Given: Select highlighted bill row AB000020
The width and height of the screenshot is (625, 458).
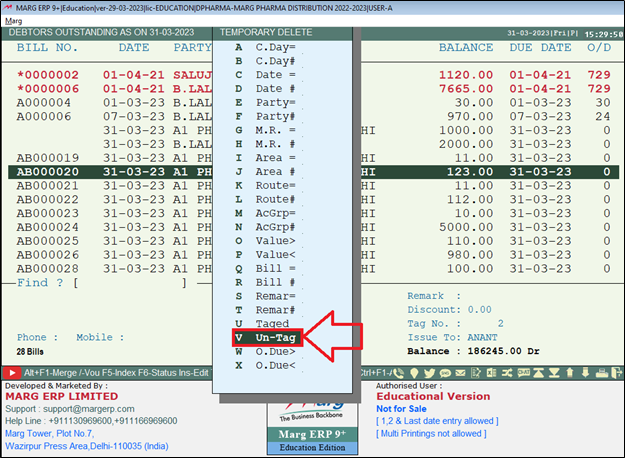Looking at the screenshot, I should point(313,172).
